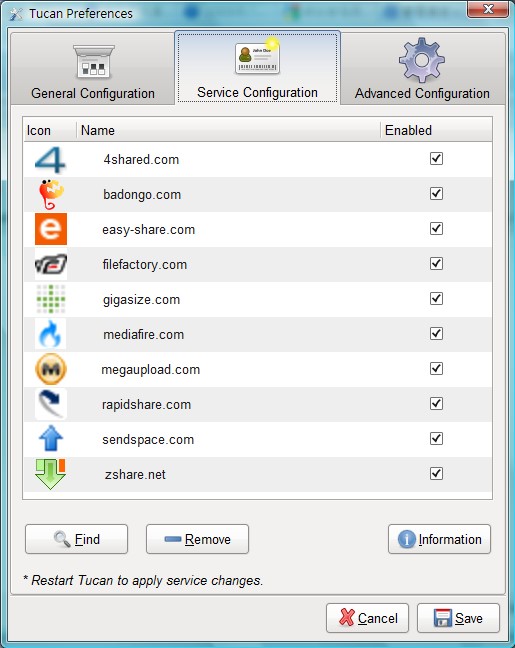
Task: Click the Find button
Action: (76, 539)
